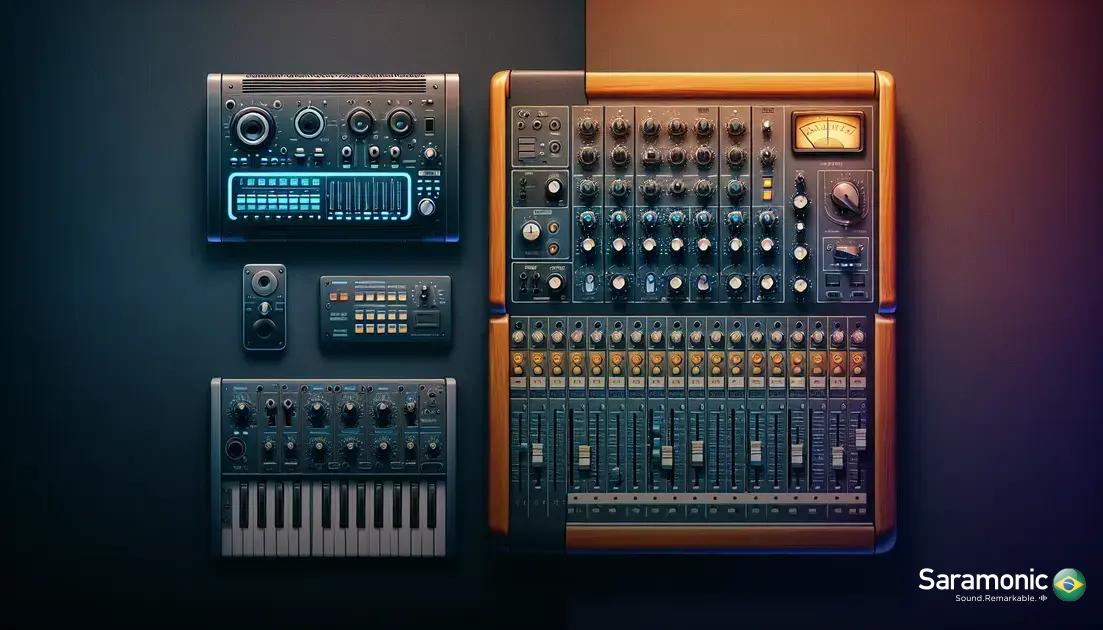Click the largest ringed dial on the top-left synth
Image resolution: width=1103 pixels, height=630 pixels.
pos(253,127)
